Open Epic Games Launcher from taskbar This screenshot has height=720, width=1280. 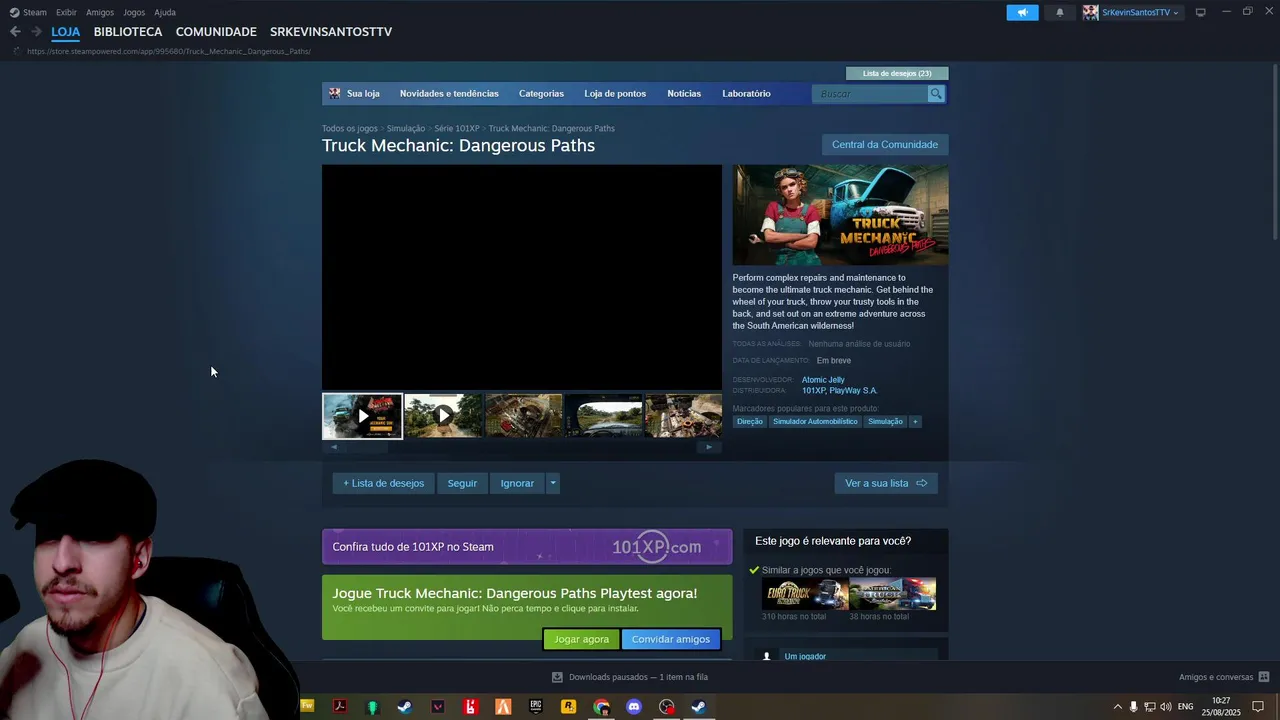tap(536, 707)
